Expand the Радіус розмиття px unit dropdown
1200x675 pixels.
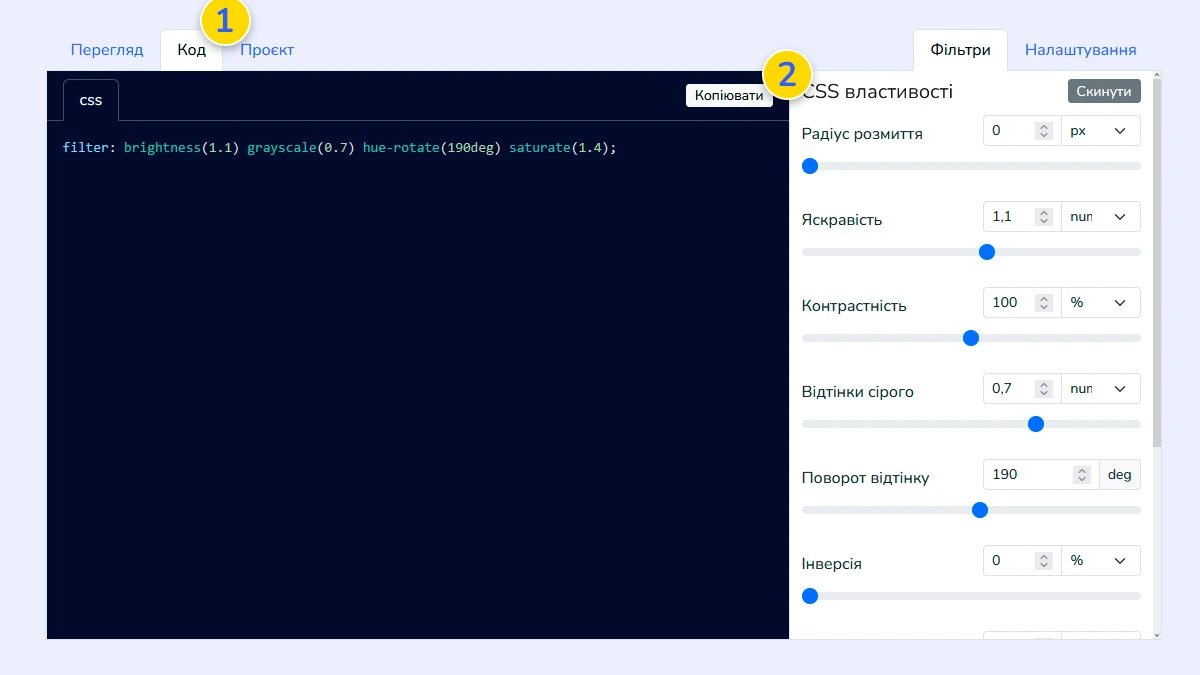click(1100, 131)
